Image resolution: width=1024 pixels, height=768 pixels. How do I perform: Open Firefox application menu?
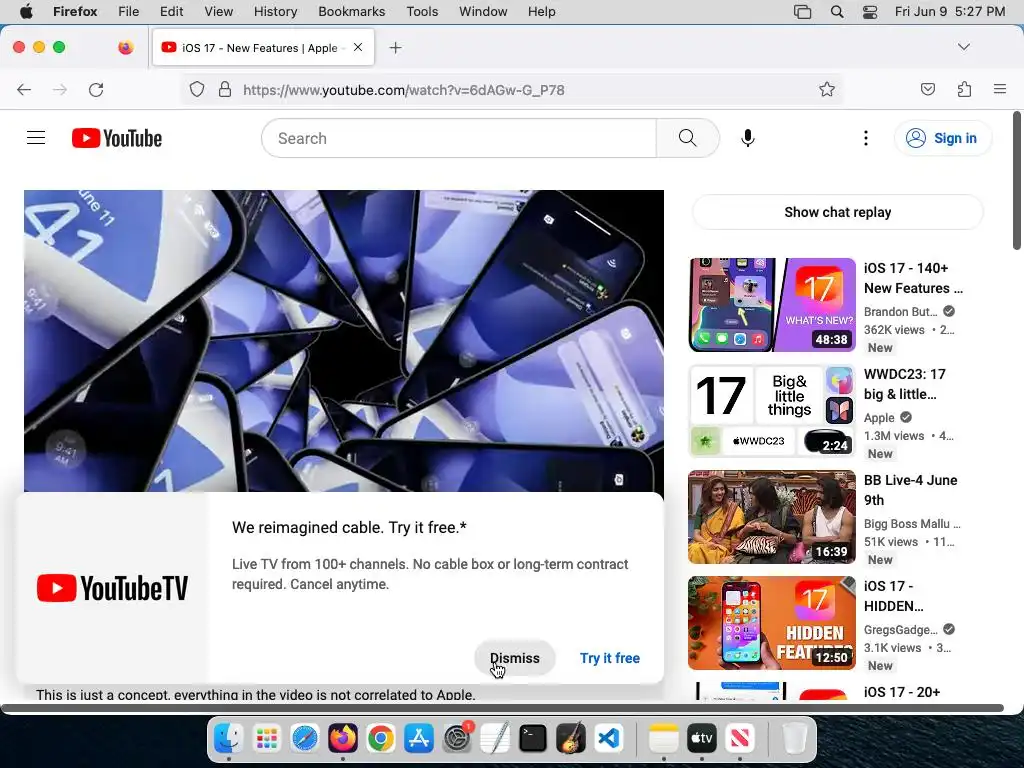click(x=1000, y=89)
